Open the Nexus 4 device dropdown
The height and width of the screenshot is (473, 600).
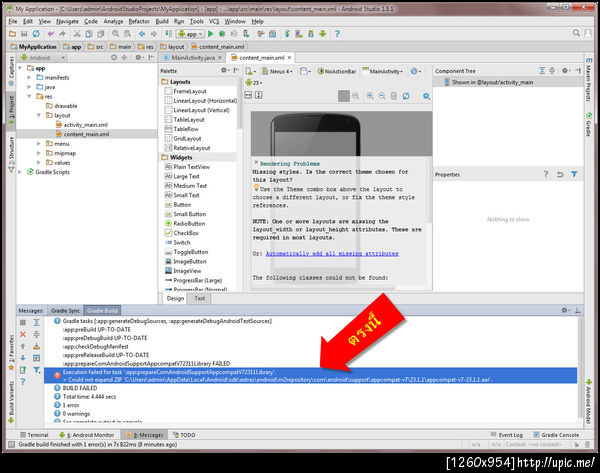pyautogui.click(x=277, y=71)
